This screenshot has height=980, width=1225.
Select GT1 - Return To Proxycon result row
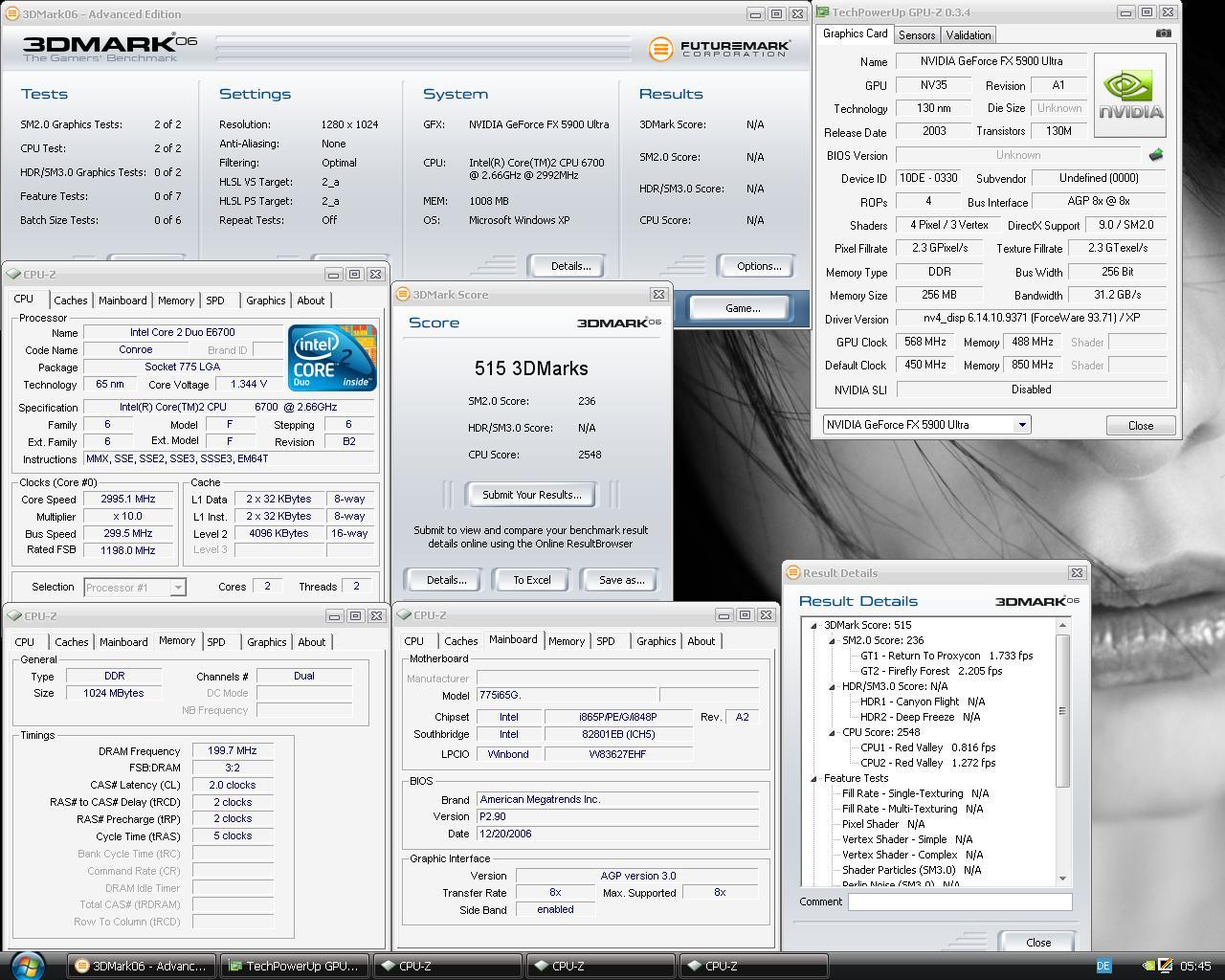[x=947, y=656]
